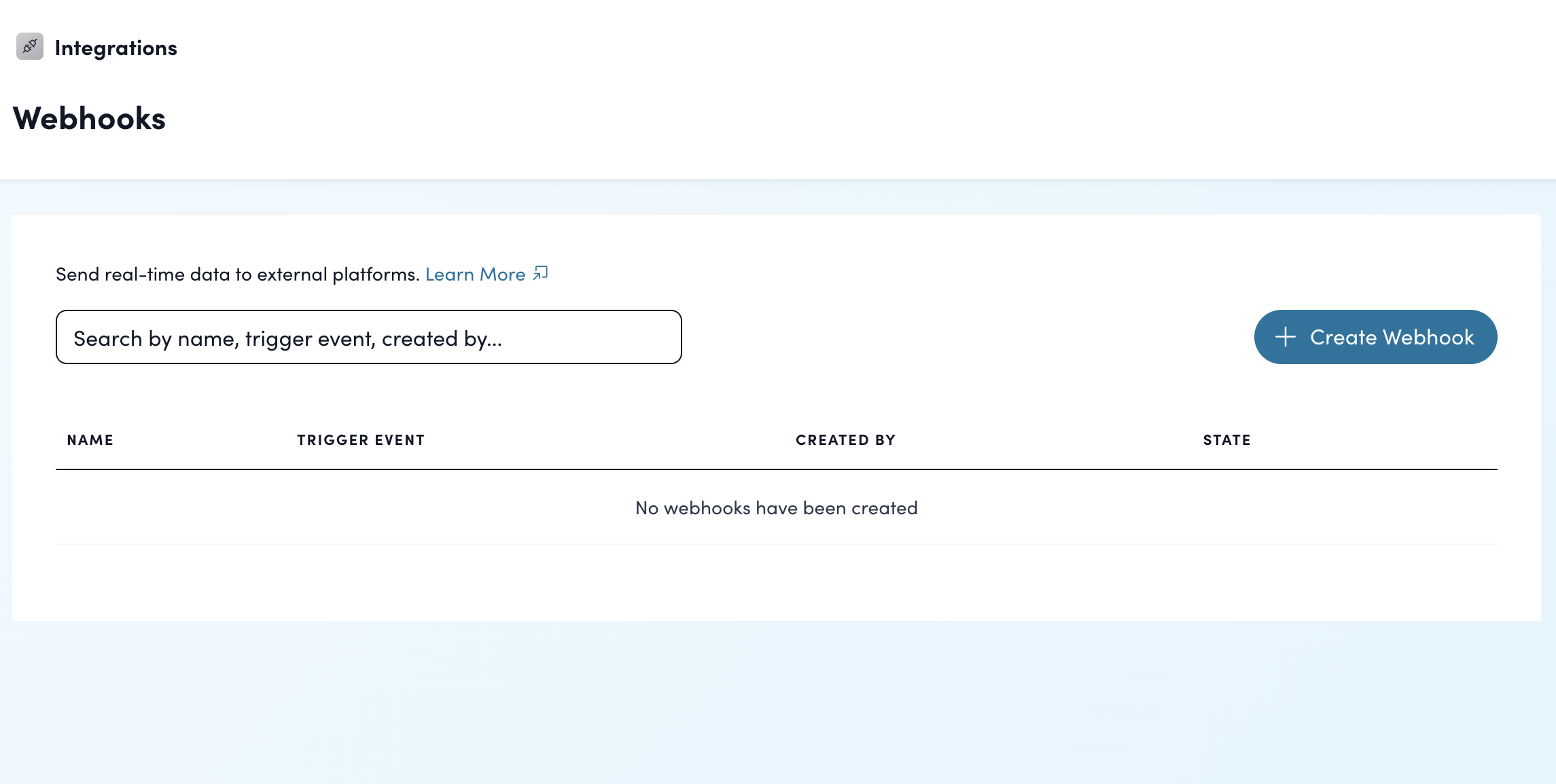Open the Integrations section
The image size is (1556, 784).
[x=116, y=46]
